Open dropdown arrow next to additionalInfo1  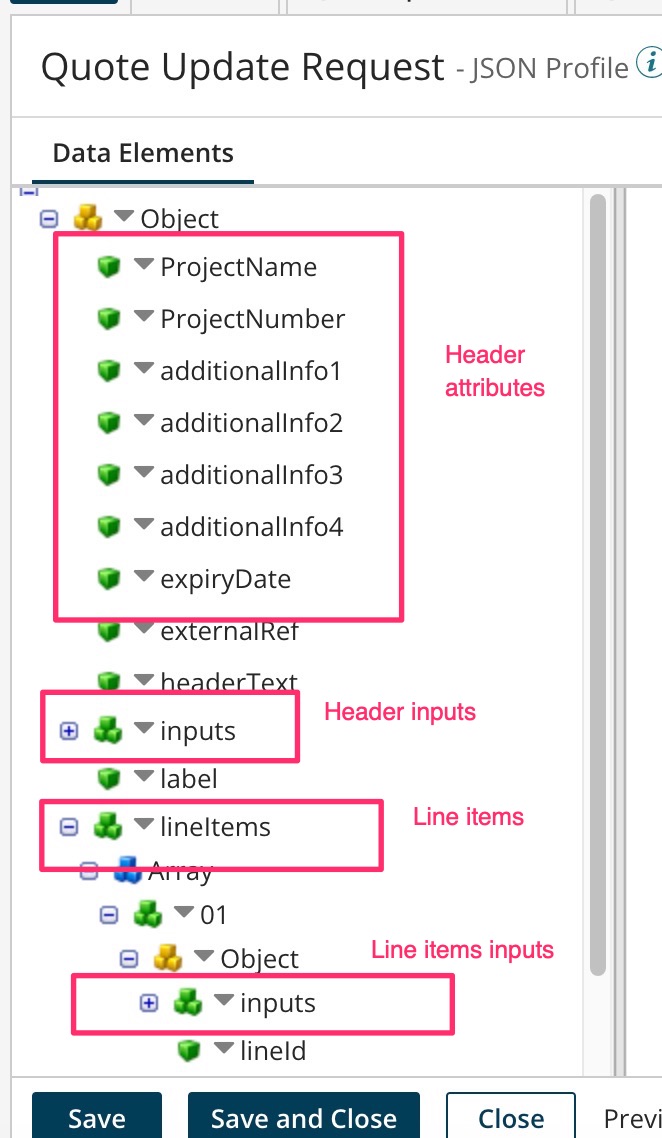[x=144, y=369]
